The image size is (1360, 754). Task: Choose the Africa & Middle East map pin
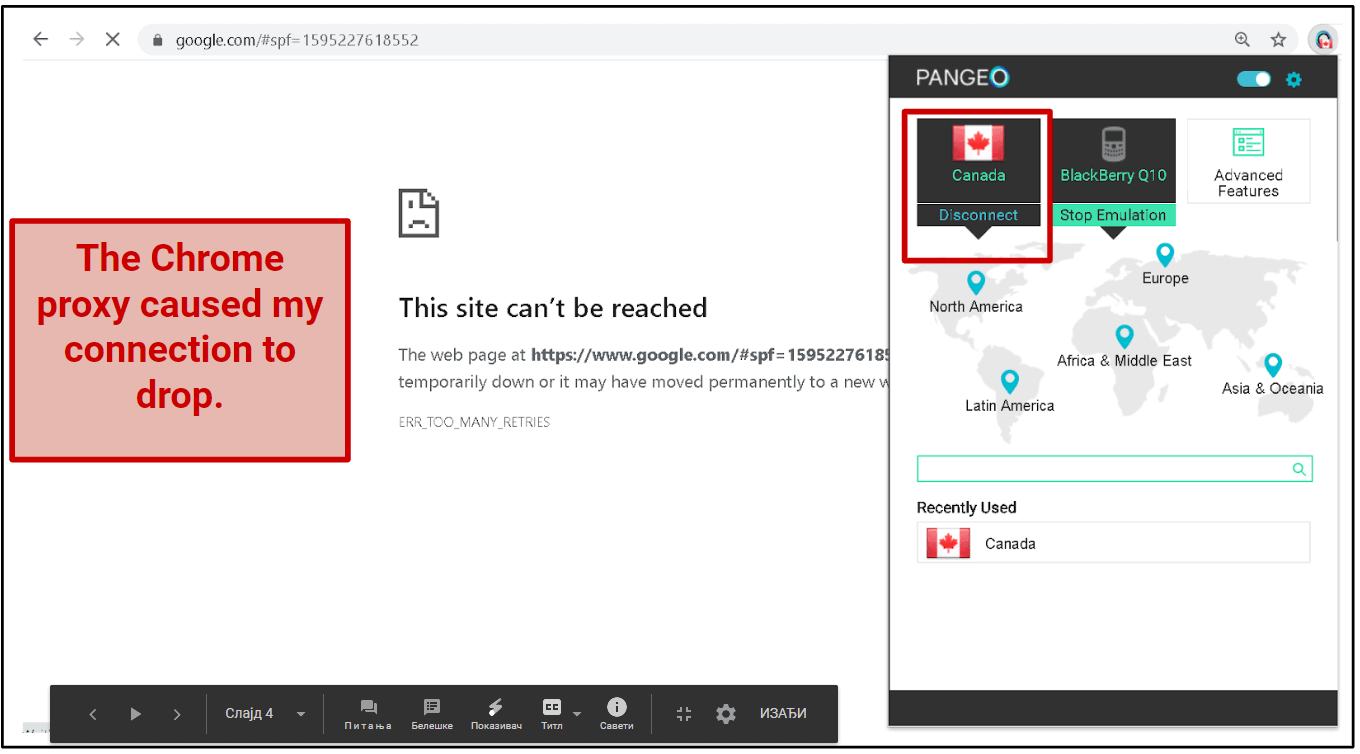(1124, 337)
